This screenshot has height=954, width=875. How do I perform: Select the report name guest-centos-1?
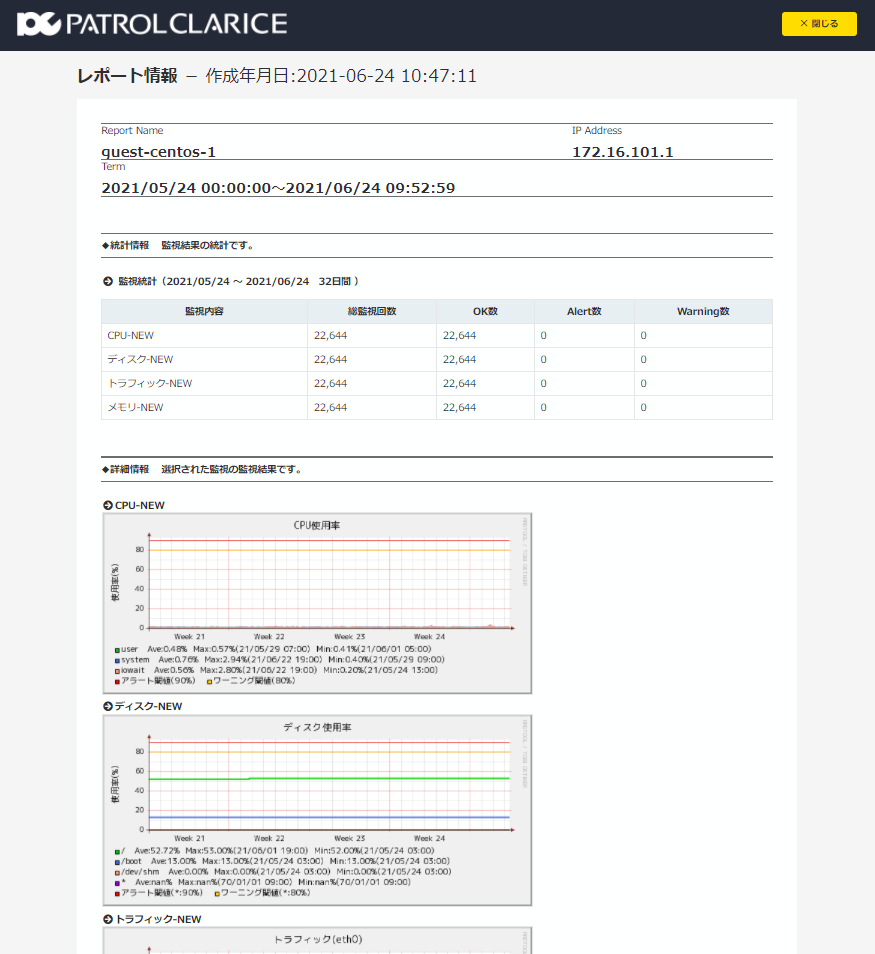[158, 151]
